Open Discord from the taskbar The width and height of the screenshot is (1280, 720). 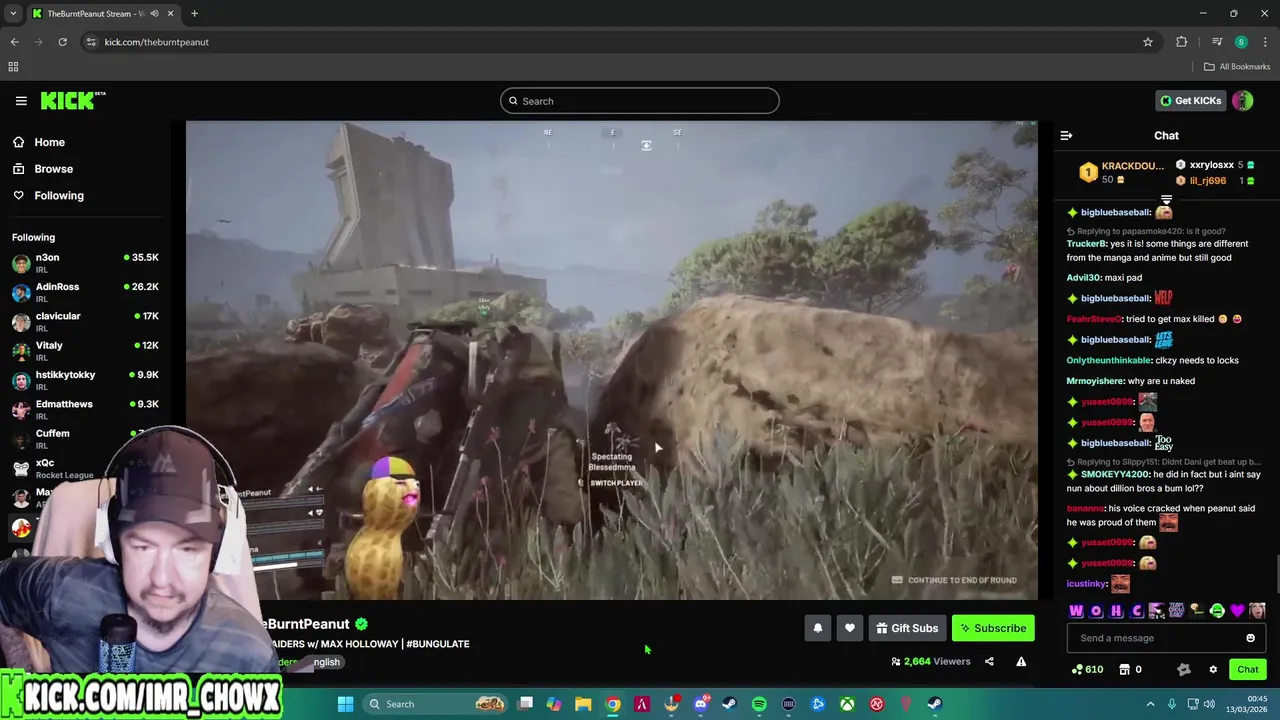coord(701,704)
